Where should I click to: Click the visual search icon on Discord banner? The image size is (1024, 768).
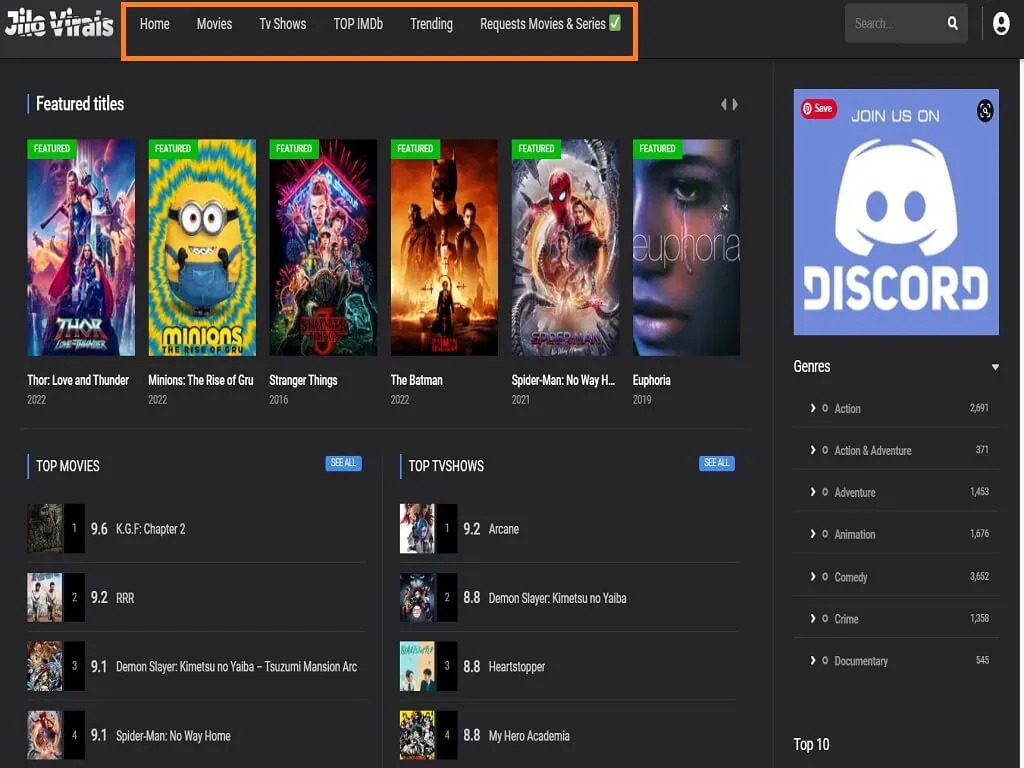985,110
